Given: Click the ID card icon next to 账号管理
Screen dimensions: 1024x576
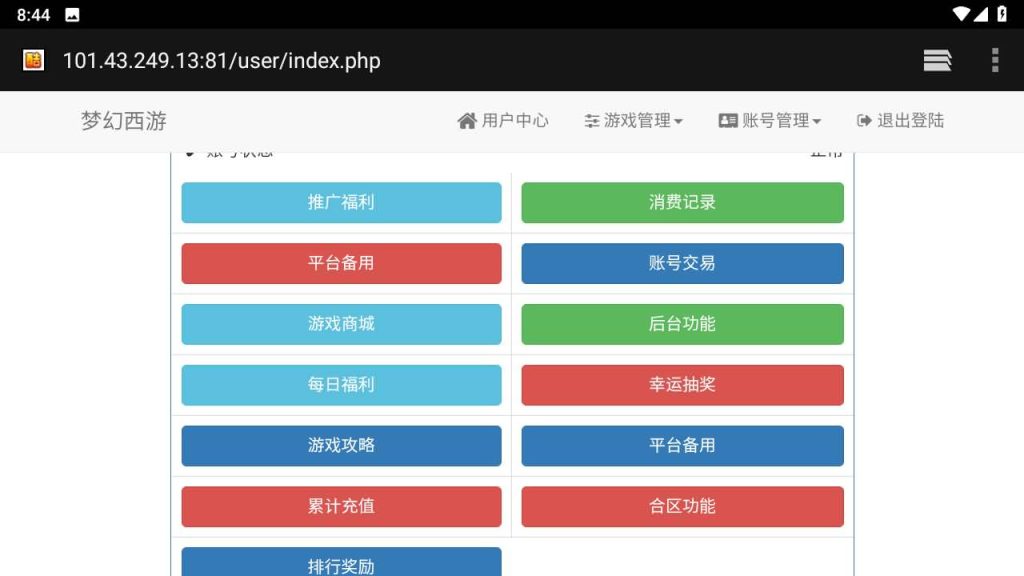Looking at the screenshot, I should (x=727, y=120).
